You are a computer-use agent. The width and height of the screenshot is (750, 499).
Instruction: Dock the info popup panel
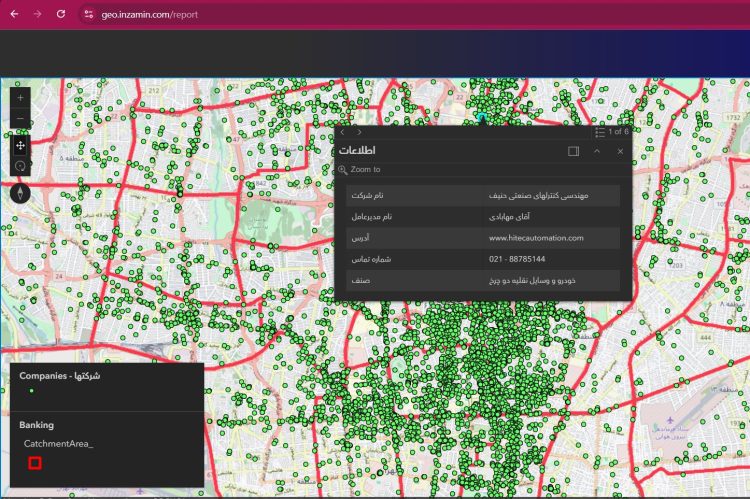574,151
